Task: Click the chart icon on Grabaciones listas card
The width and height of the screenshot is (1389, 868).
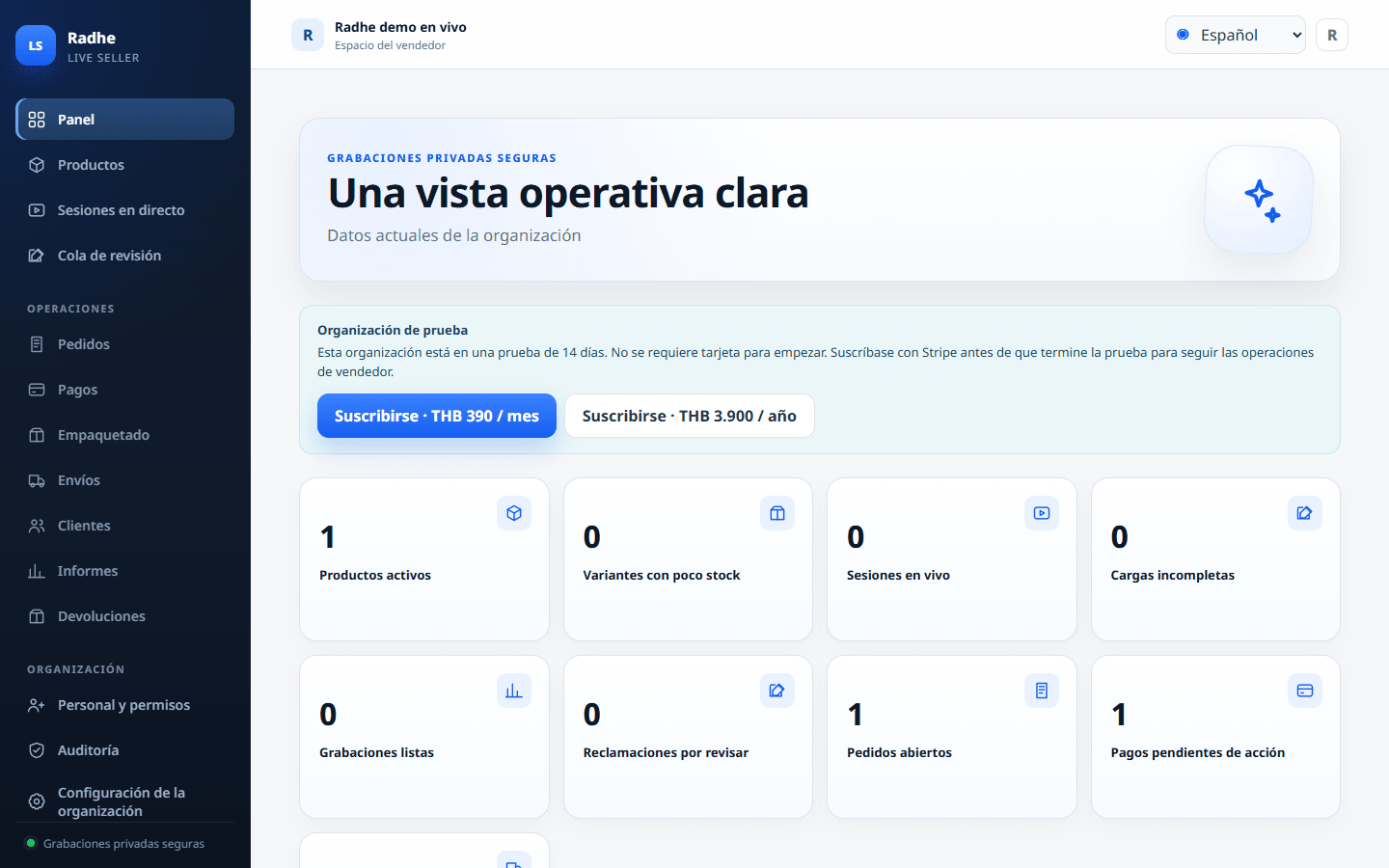Action: click(x=514, y=691)
